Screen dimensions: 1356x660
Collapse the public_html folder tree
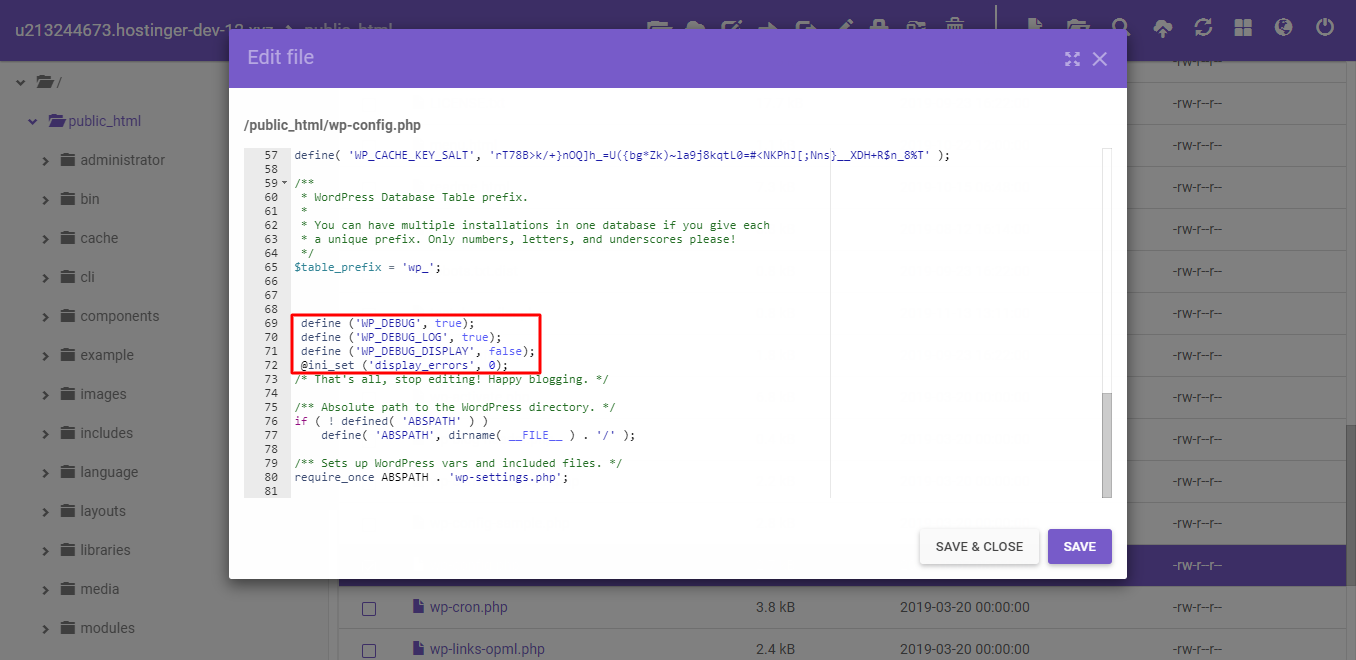point(33,122)
